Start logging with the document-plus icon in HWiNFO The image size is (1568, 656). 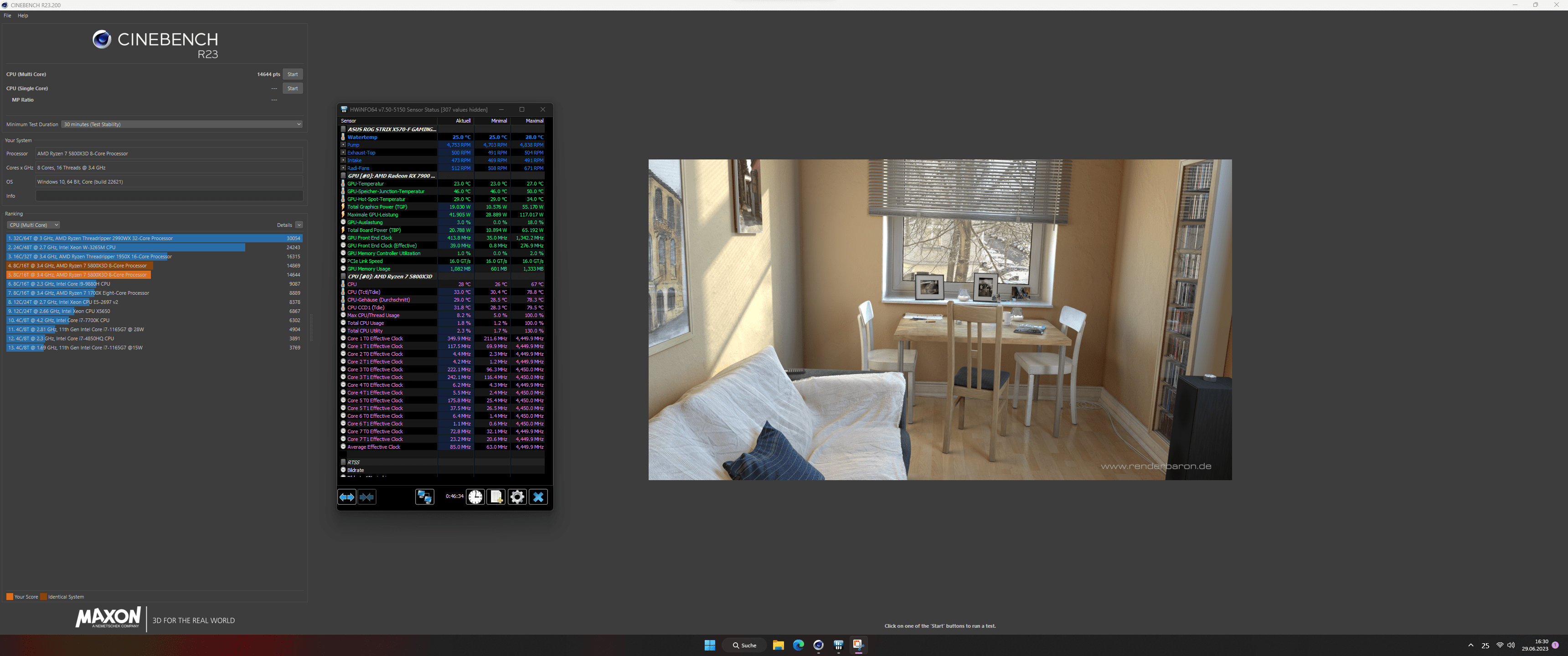[x=496, y=497]
